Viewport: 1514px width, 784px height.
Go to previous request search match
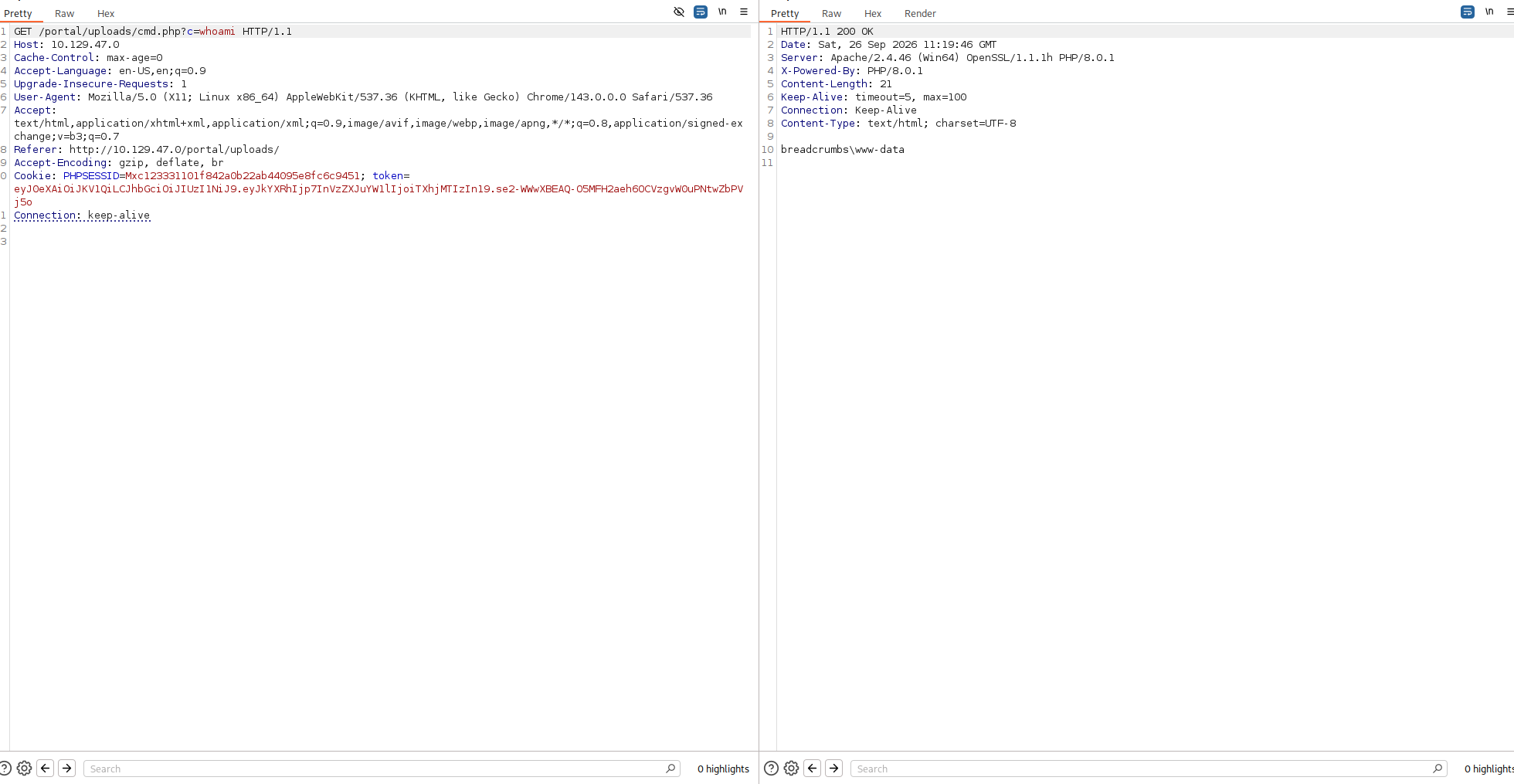click(46, 768)
